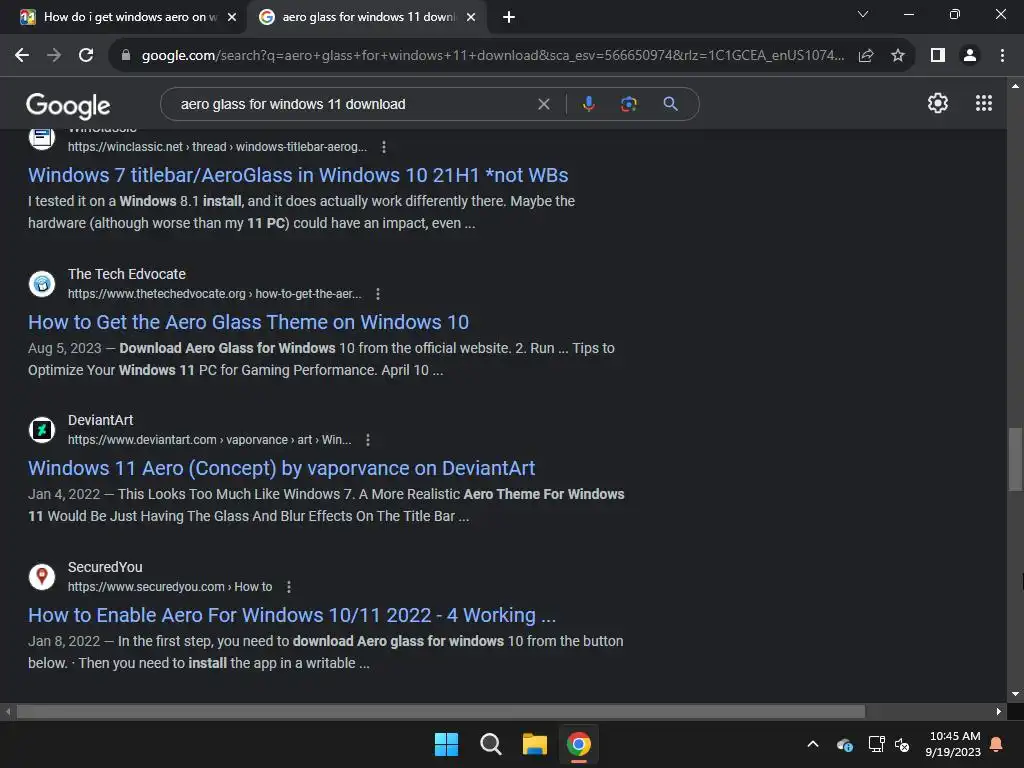Click the winclassic.net thread URL breadcrumb
The width and height of the screenshot is (1024, 768).
point(217,147)
